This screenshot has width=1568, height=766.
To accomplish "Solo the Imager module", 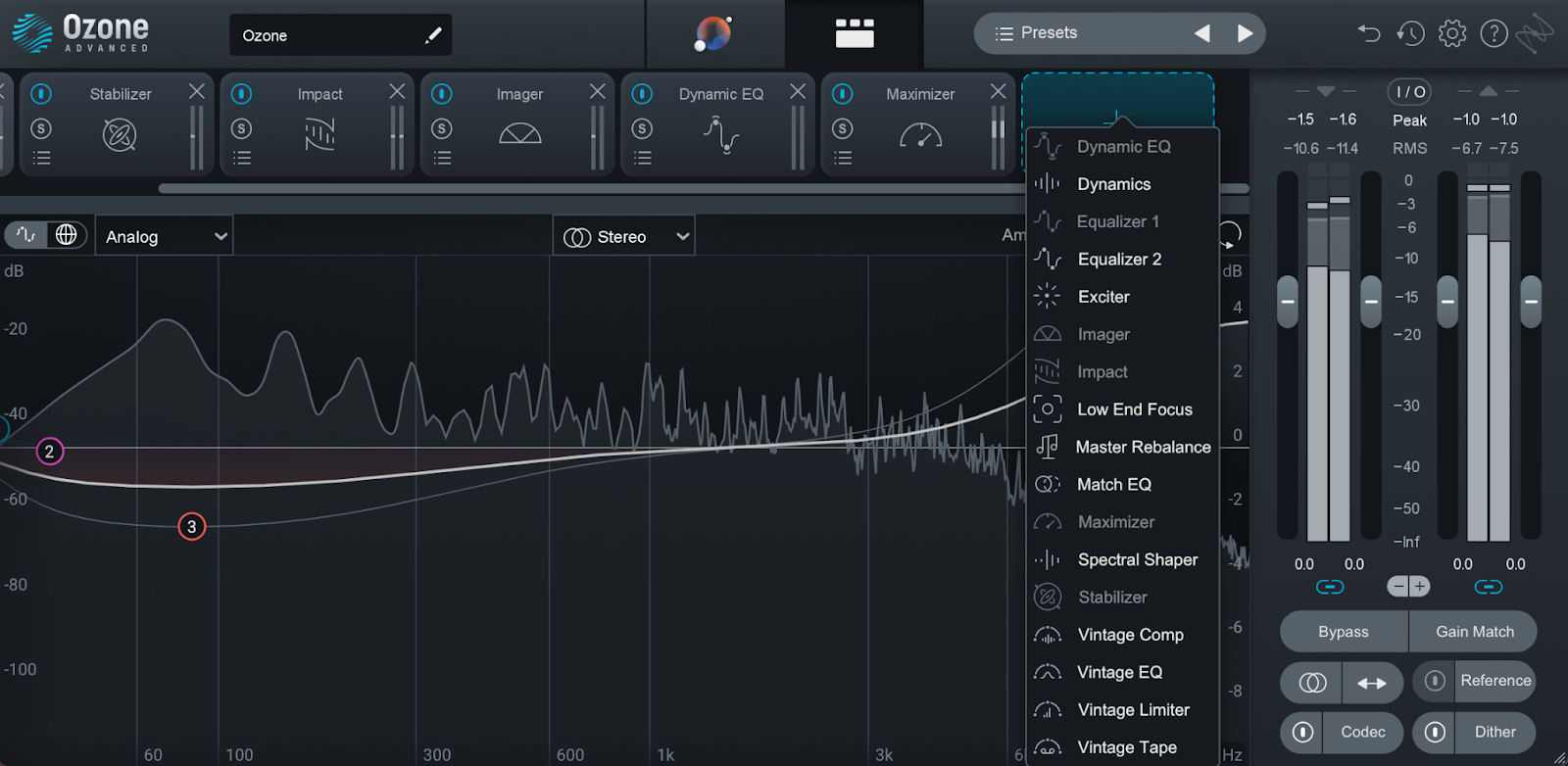I will coord(442,128).
